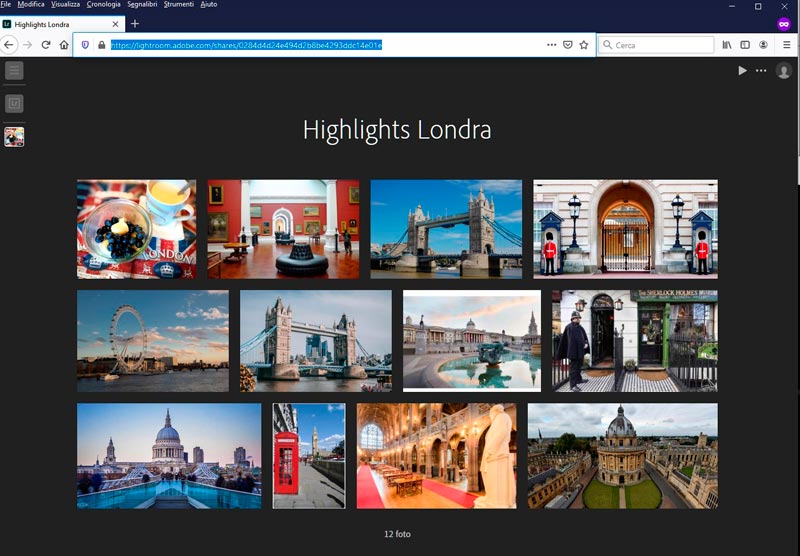Click the Lightroom user profile avatar
800x556 pixels.
pos(784,71)
